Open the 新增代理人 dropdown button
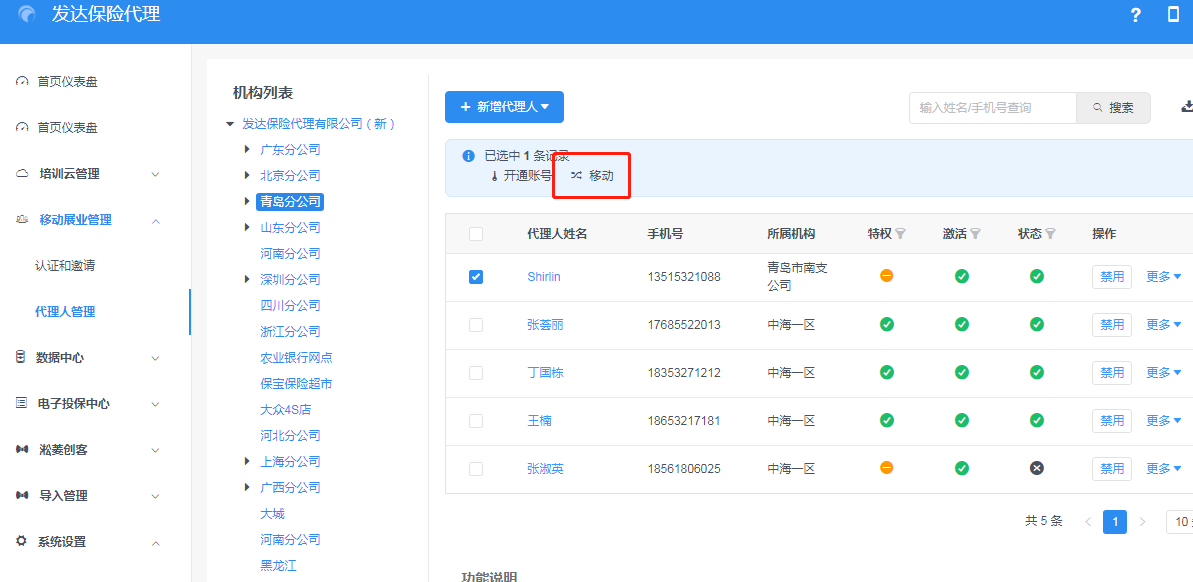 [x=504, y=107]
